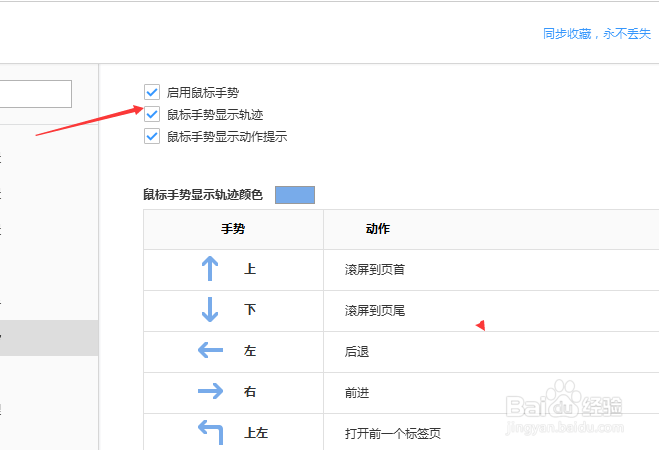Select the 后退 action cell
This screenshot has height=450, width=659.
[491, 352]
